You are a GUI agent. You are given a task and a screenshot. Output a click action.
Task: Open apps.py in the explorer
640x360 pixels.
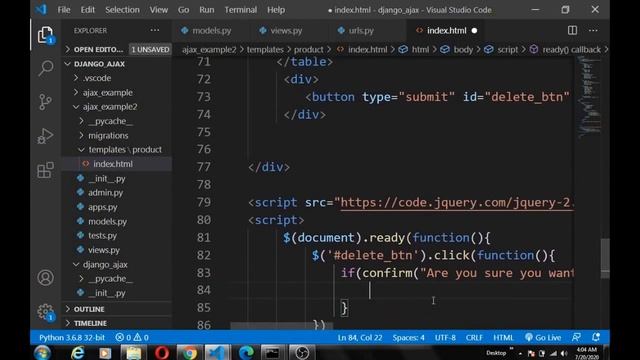[102, 207]
